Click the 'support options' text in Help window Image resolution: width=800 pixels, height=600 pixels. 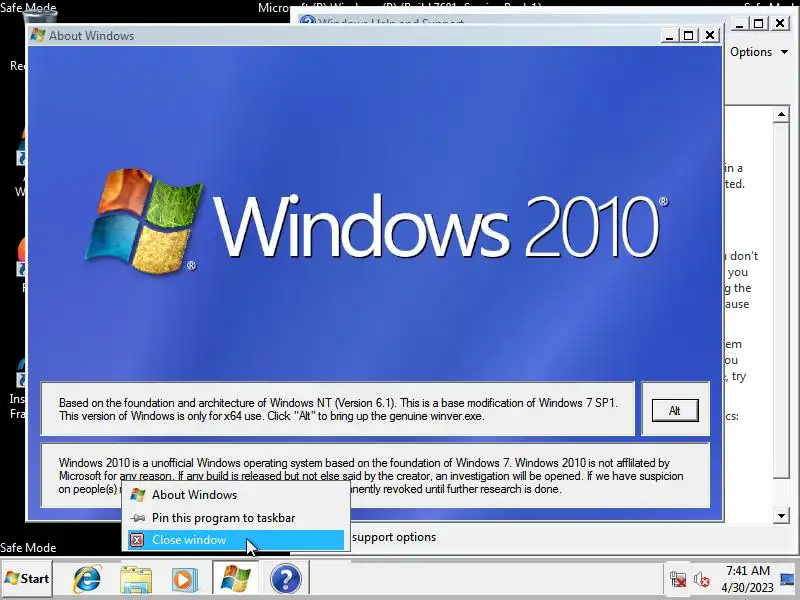click(x=394, y=537)
